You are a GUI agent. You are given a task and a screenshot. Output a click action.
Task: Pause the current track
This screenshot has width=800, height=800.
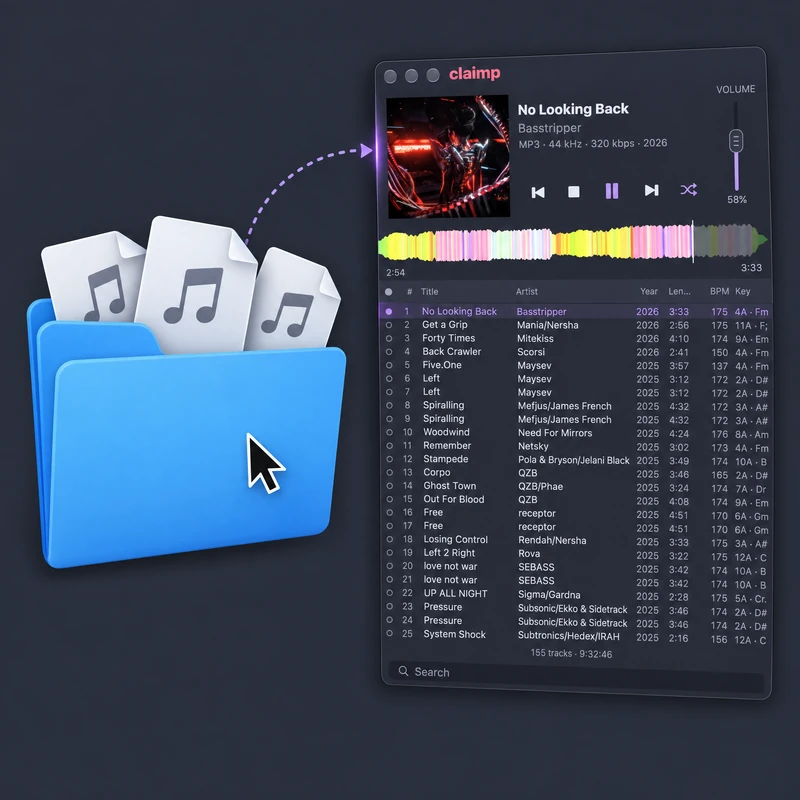(612, 191)
